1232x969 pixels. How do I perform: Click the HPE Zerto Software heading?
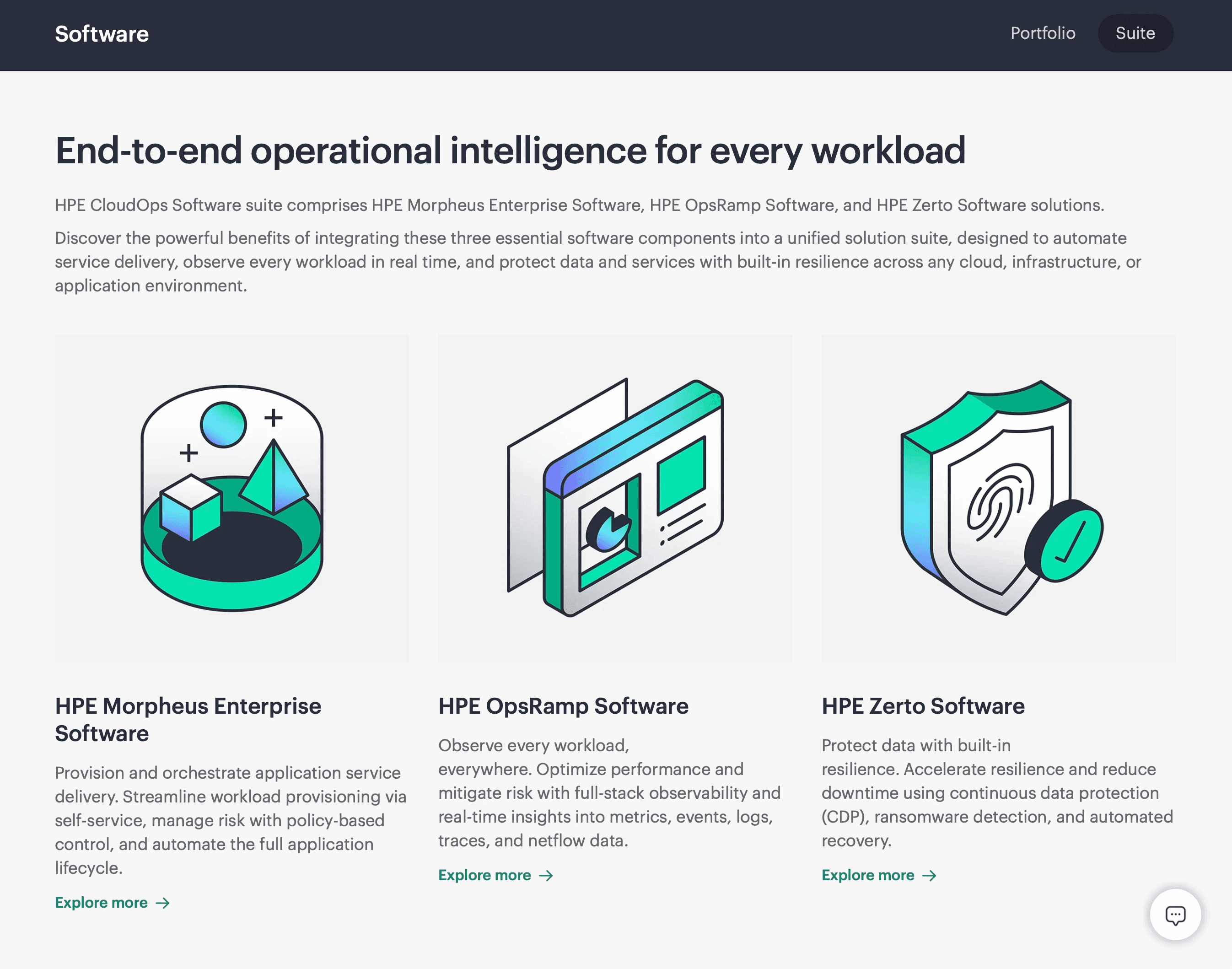click(924, 706)
